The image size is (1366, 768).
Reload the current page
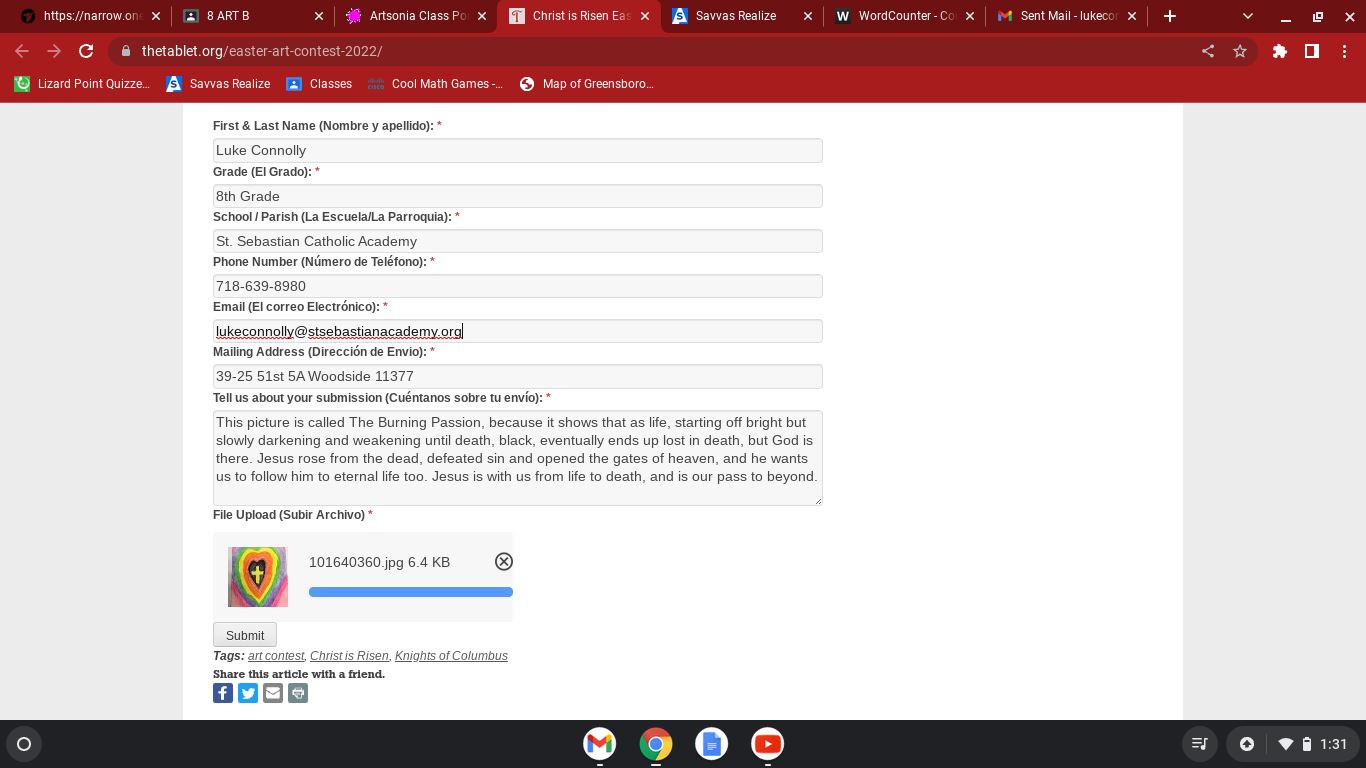click(x=86, y=51)
